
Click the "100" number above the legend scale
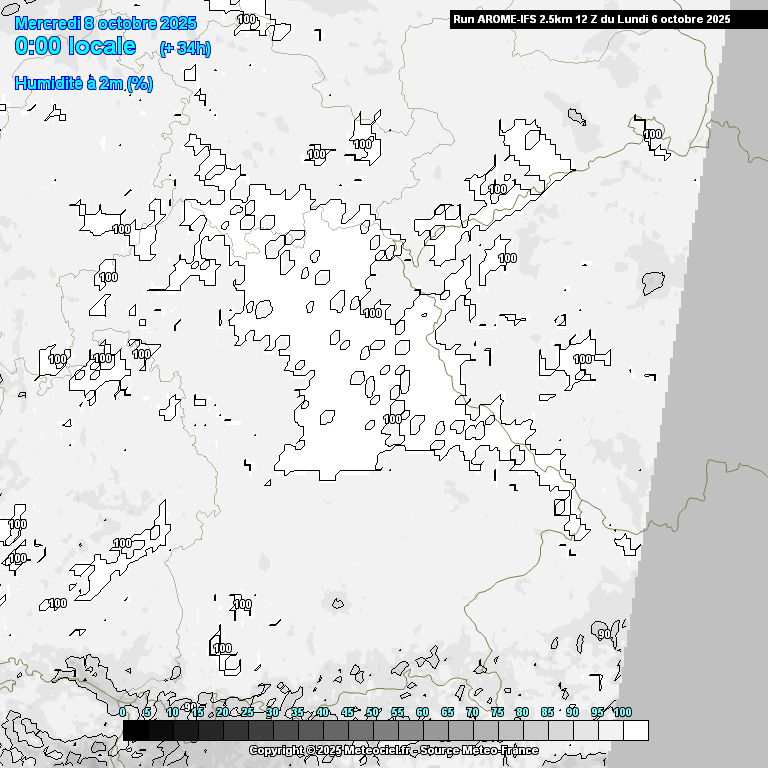(622, 712)
